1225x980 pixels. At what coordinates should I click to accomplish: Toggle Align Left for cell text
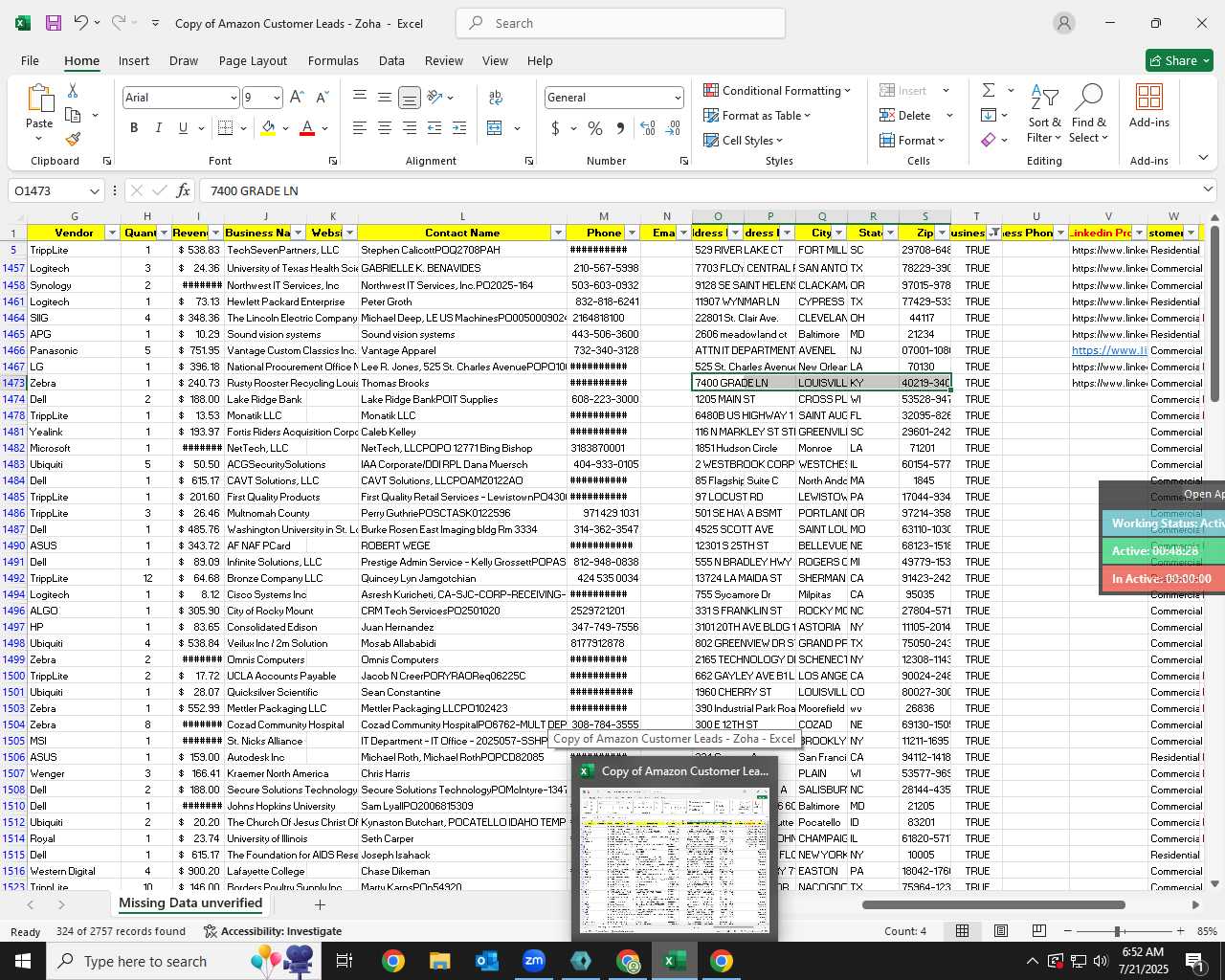click(360, 128)
